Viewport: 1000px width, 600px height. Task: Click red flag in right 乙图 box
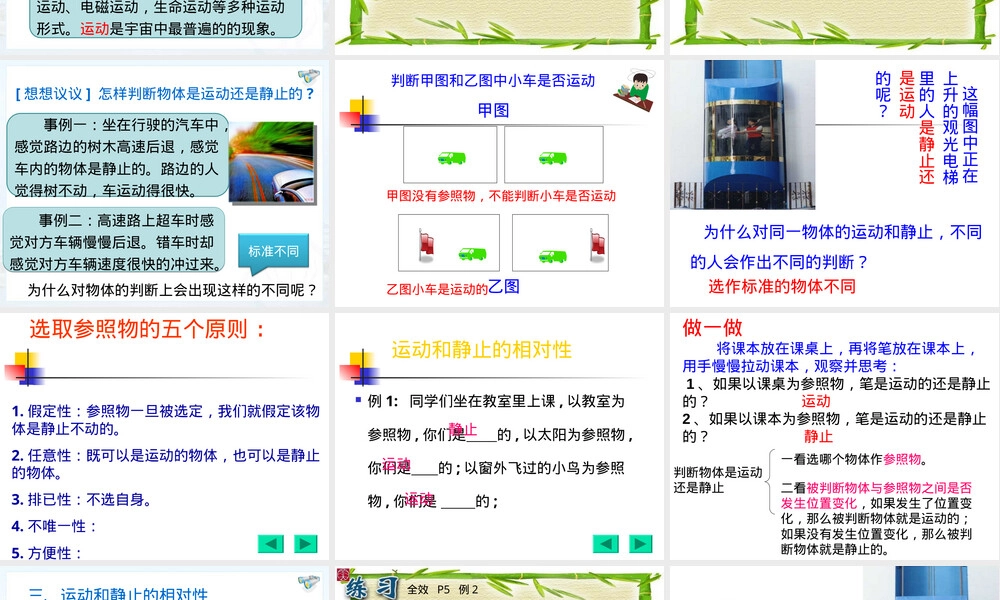coord(597,245)
